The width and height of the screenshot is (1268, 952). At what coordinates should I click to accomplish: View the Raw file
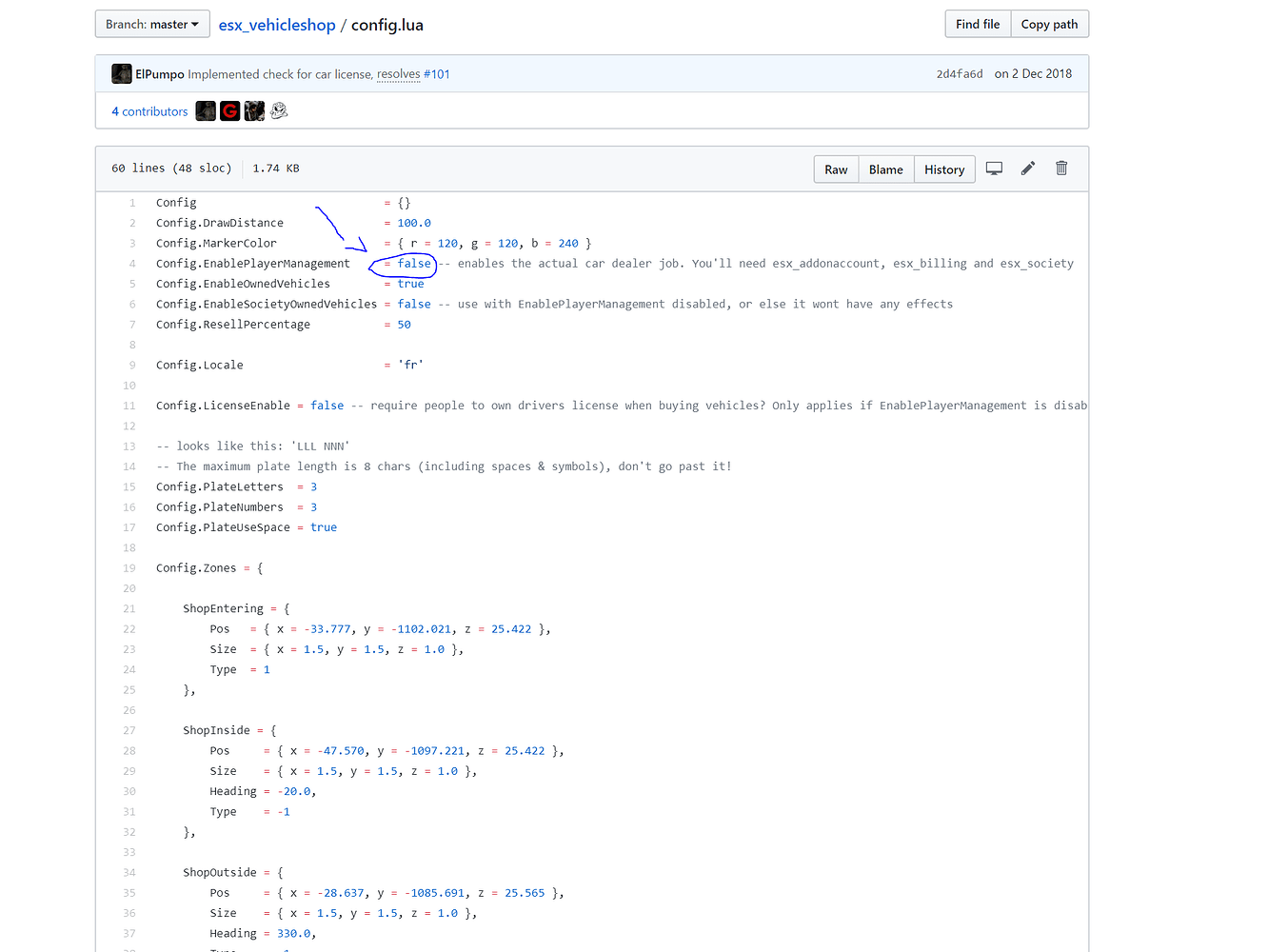point(836,169)
